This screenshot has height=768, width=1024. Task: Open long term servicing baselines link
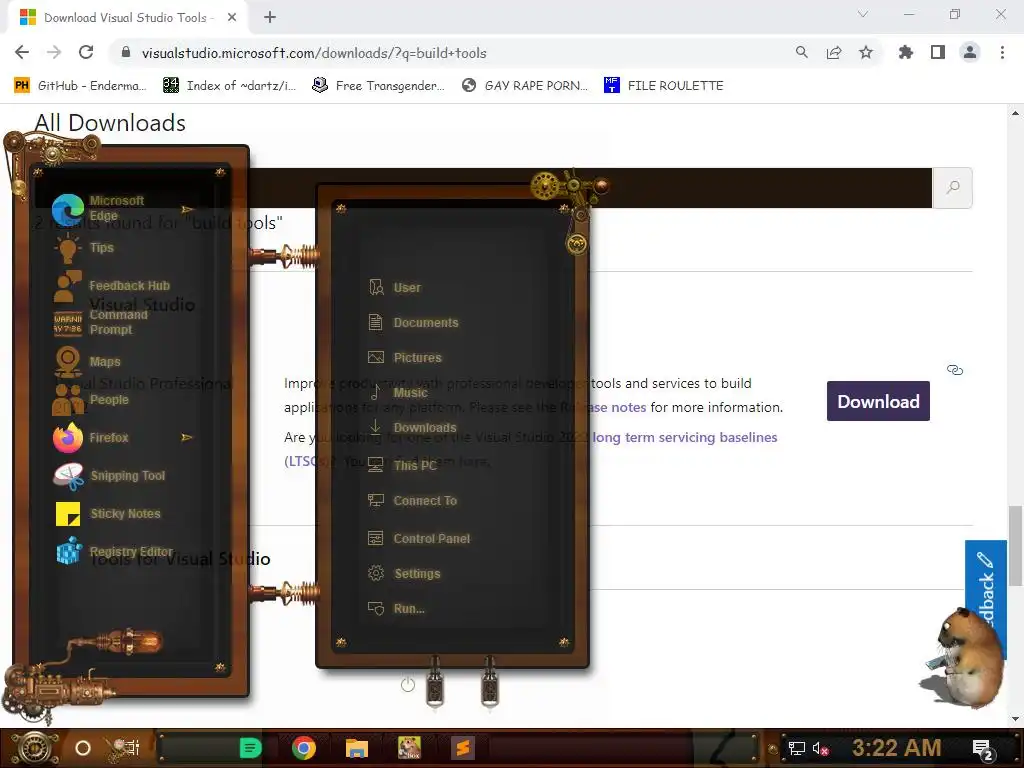click(684, 437)
